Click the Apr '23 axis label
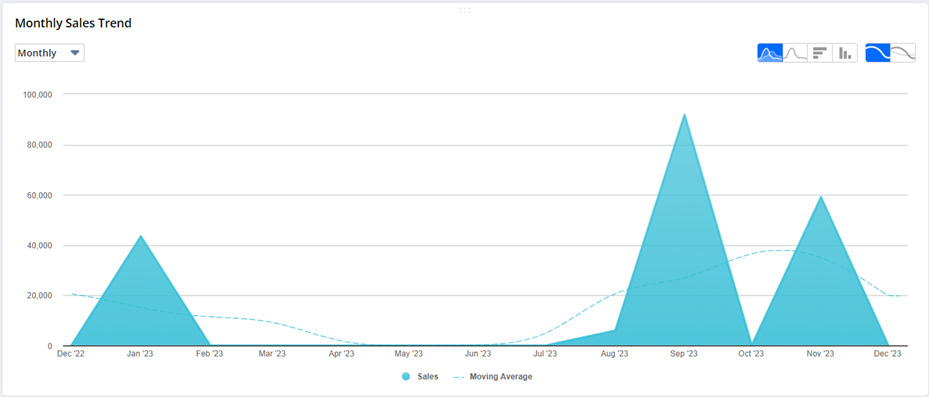The image size is (929, 397). click(x=341, y=354)
